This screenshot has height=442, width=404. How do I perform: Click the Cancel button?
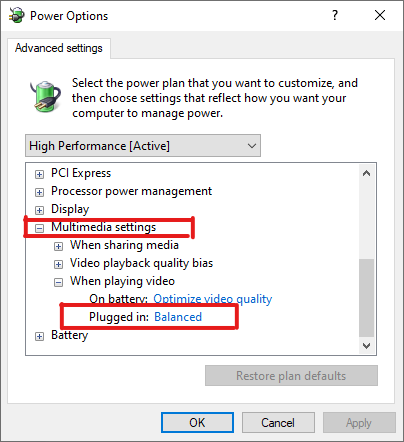(x=278, y=423)
